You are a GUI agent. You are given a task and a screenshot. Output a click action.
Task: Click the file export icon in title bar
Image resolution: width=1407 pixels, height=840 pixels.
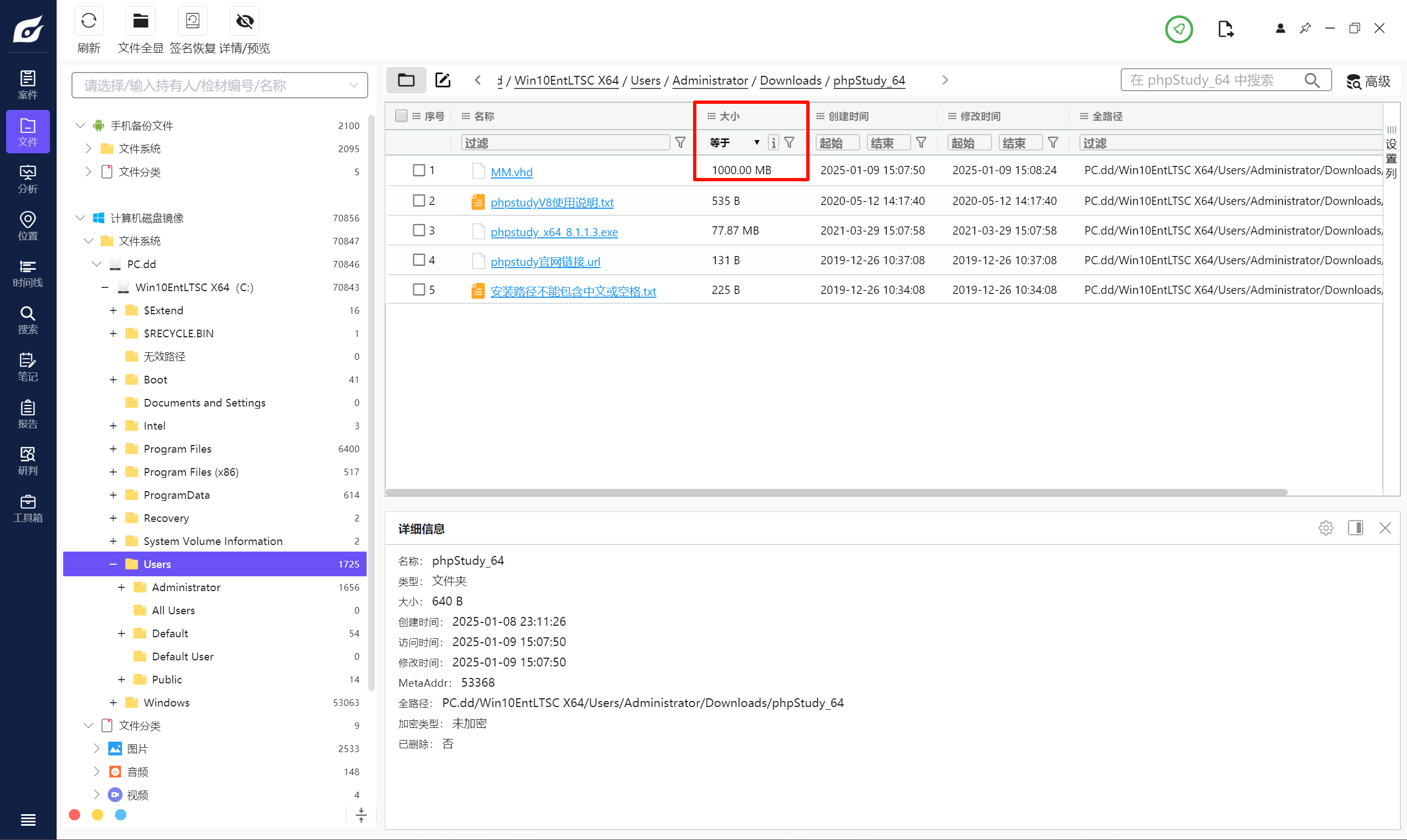point(1226,29)
